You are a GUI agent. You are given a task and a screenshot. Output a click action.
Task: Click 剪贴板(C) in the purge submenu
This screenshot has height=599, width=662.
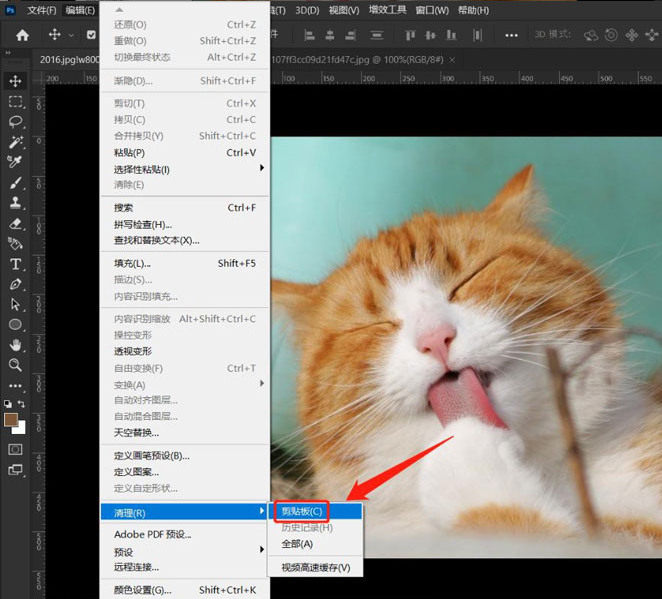pyautogui.click(x=300, y=511)
